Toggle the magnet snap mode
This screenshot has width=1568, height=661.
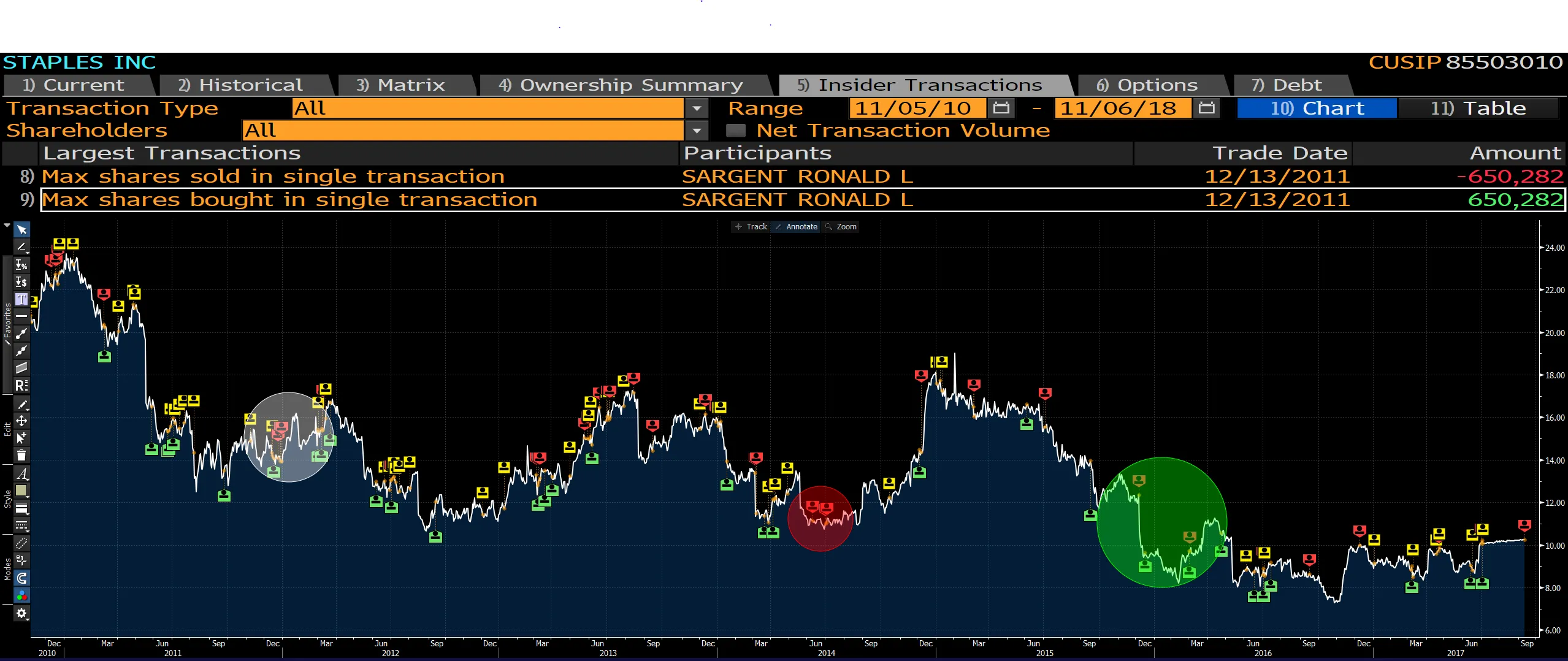click(21, 578)
